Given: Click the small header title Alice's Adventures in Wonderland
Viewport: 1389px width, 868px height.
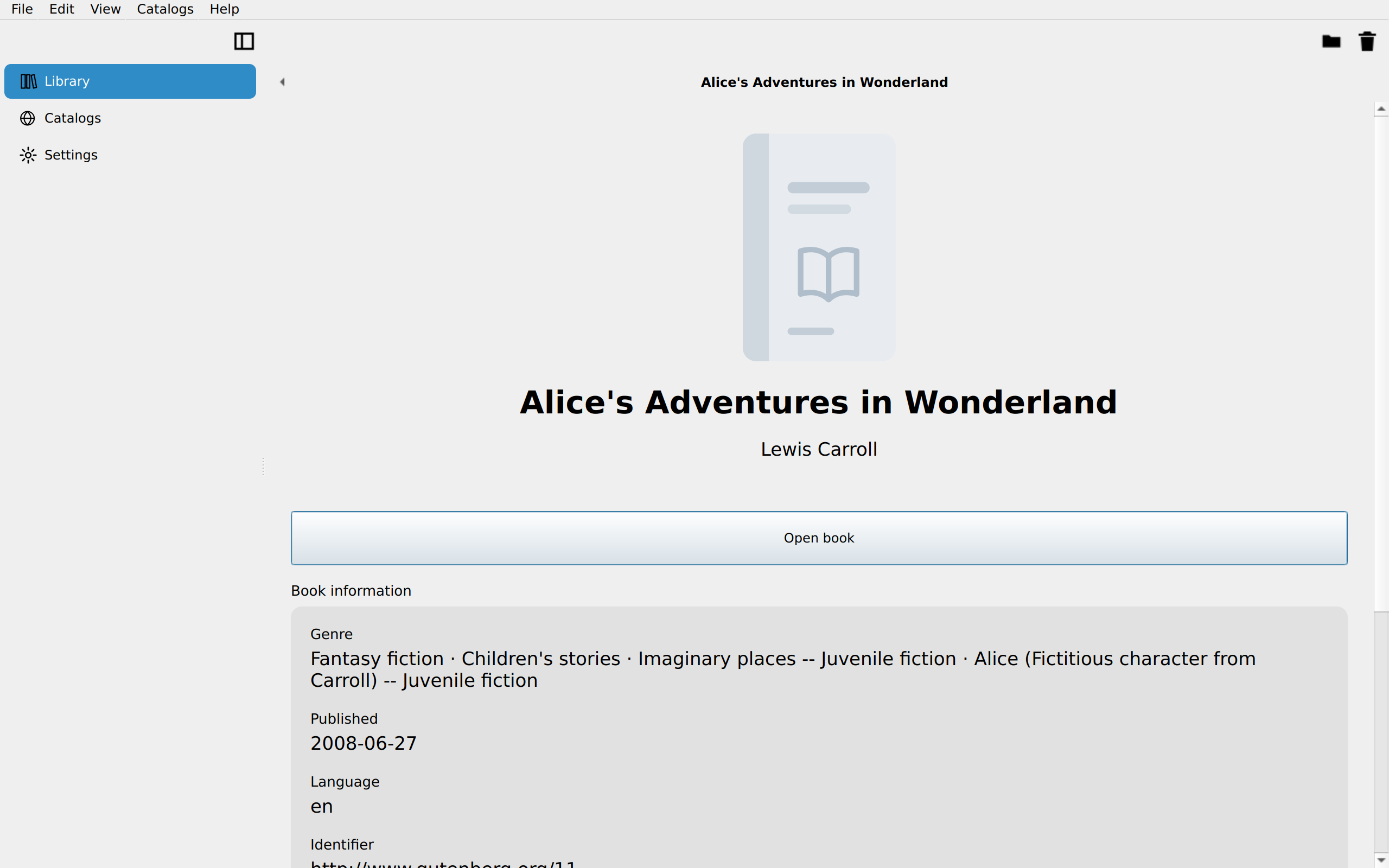Looking at the screenshot, I should pyautogui.click(x=824, y=82).
